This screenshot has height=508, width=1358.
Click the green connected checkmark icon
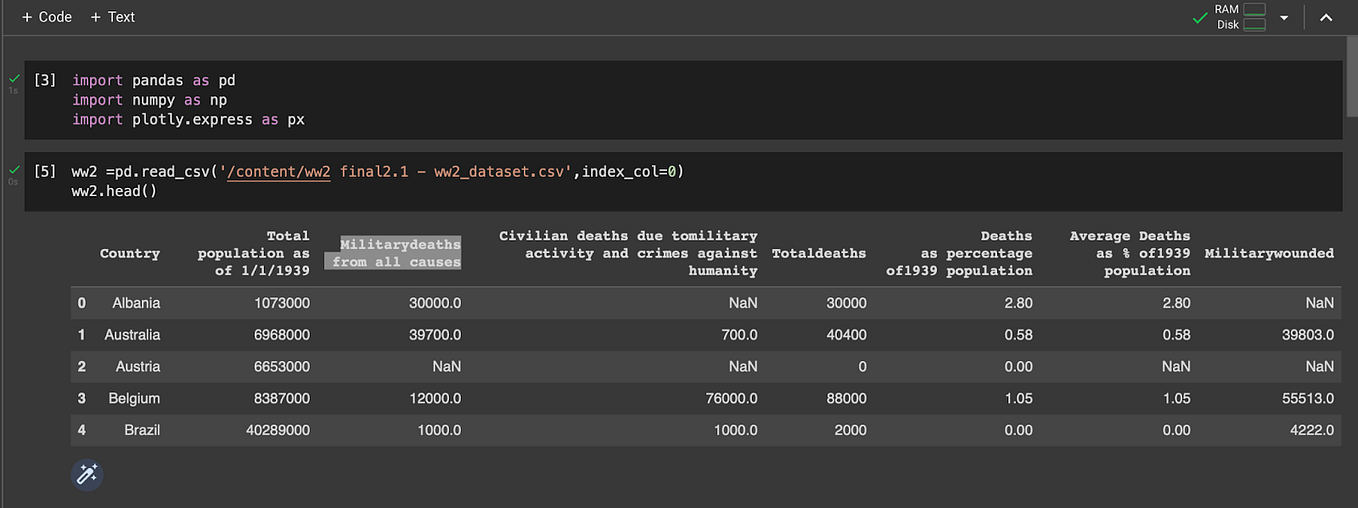1200,17
